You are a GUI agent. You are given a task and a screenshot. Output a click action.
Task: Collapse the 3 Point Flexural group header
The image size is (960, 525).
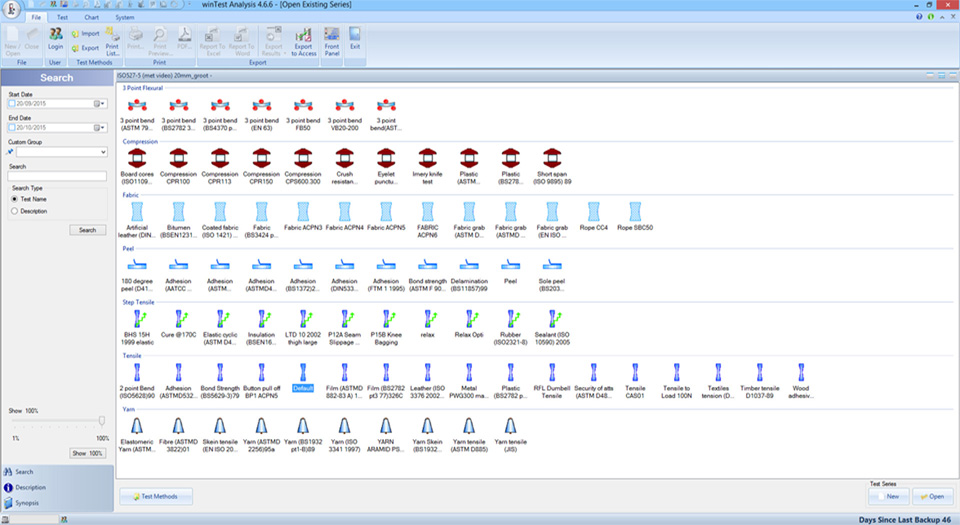click(x=143, y=88)
